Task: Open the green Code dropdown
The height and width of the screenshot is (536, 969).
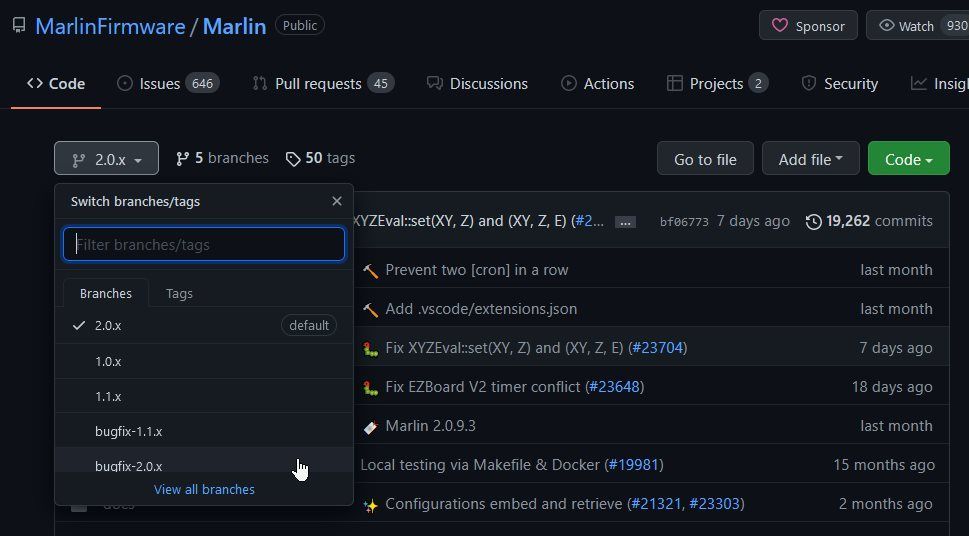Action: pos(908,159)
